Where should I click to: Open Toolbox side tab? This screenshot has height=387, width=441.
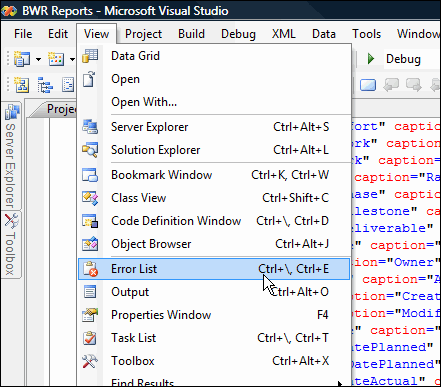coord(11,244)
